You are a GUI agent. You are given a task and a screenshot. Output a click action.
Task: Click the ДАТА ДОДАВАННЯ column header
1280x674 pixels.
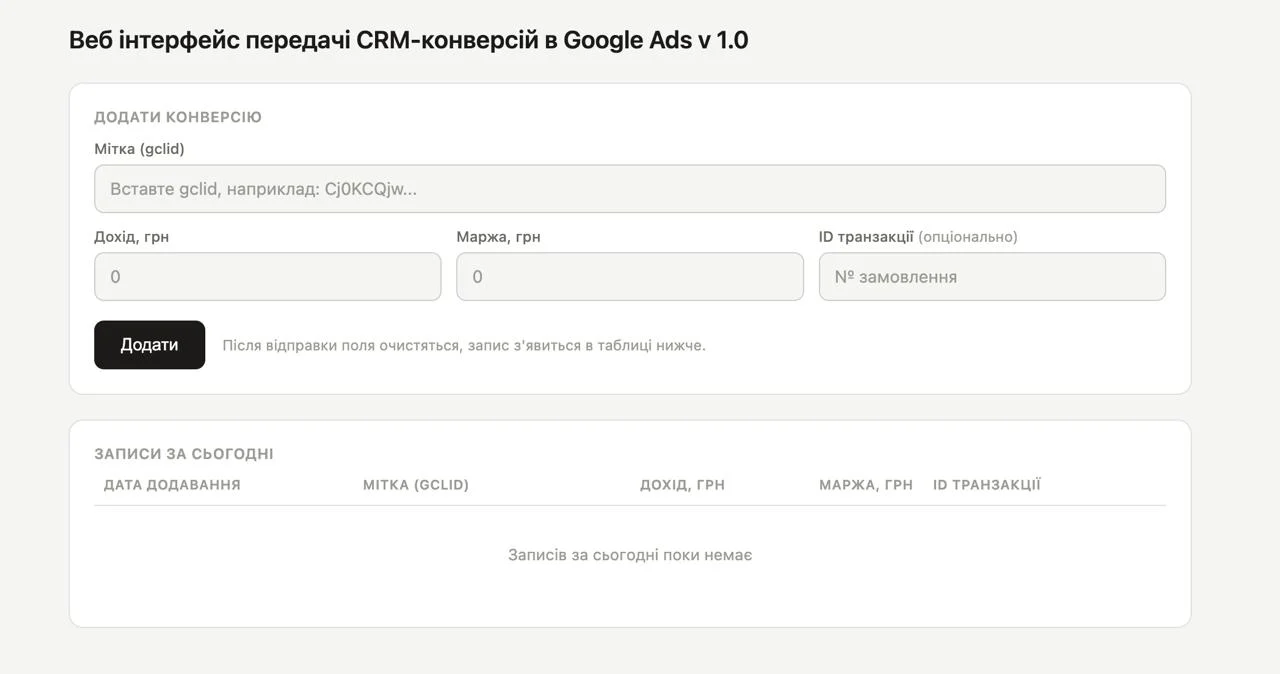(x=172, y=485)
